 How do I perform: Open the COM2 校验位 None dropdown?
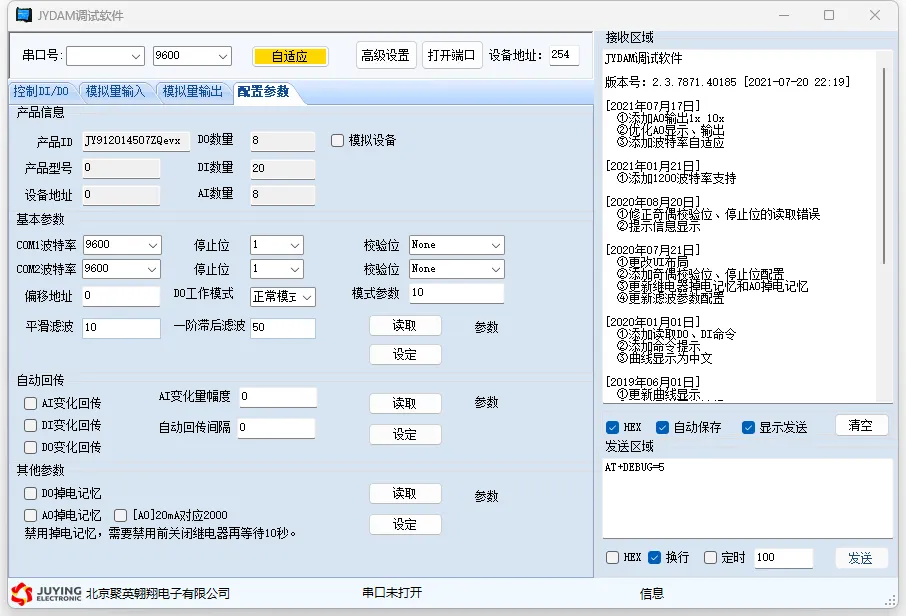coord(456,269)
